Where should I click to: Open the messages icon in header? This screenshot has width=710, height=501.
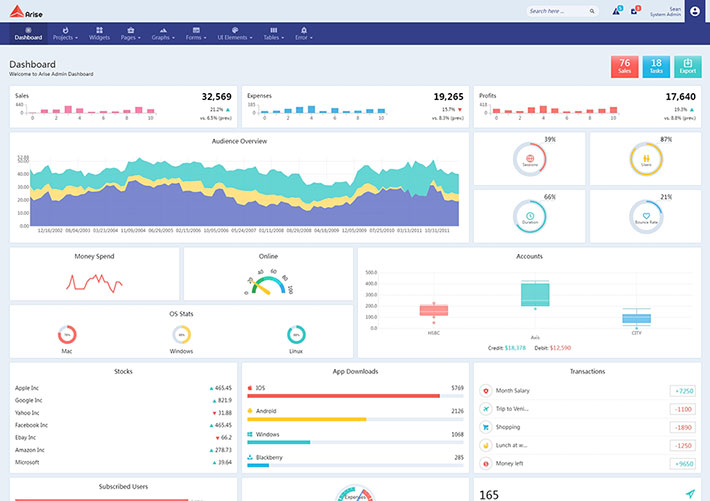pos(634,11)
